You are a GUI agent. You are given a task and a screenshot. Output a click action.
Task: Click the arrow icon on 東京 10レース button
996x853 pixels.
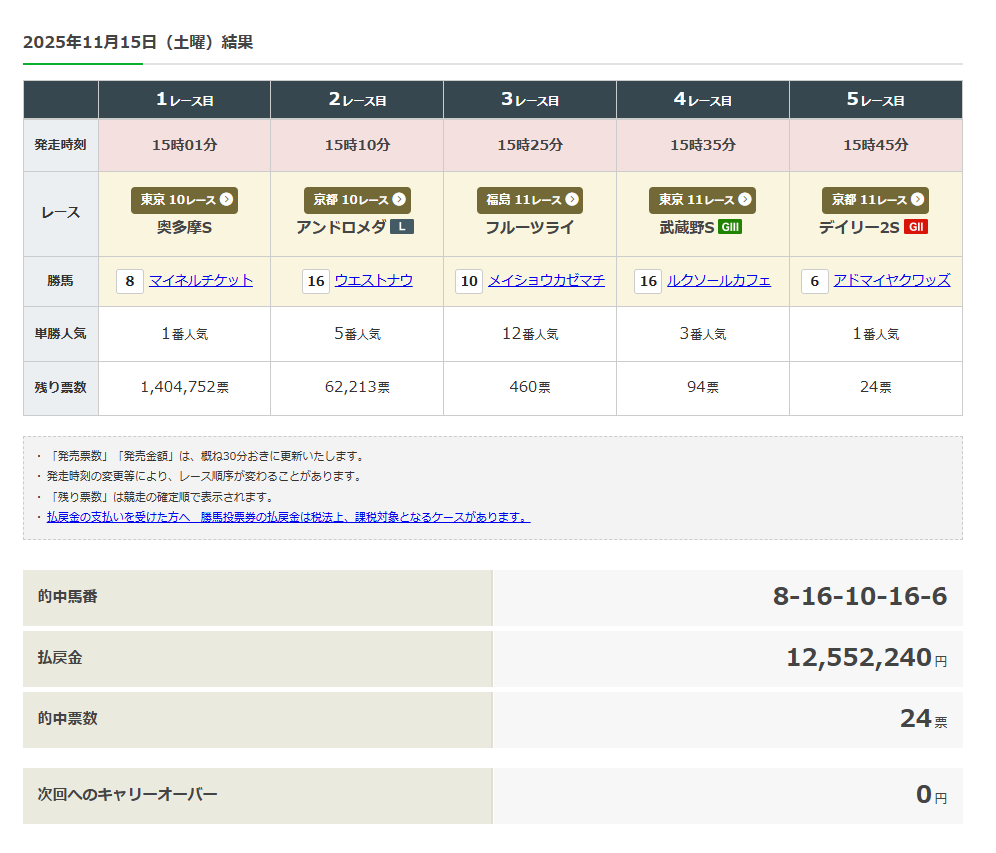click(227, 200)
